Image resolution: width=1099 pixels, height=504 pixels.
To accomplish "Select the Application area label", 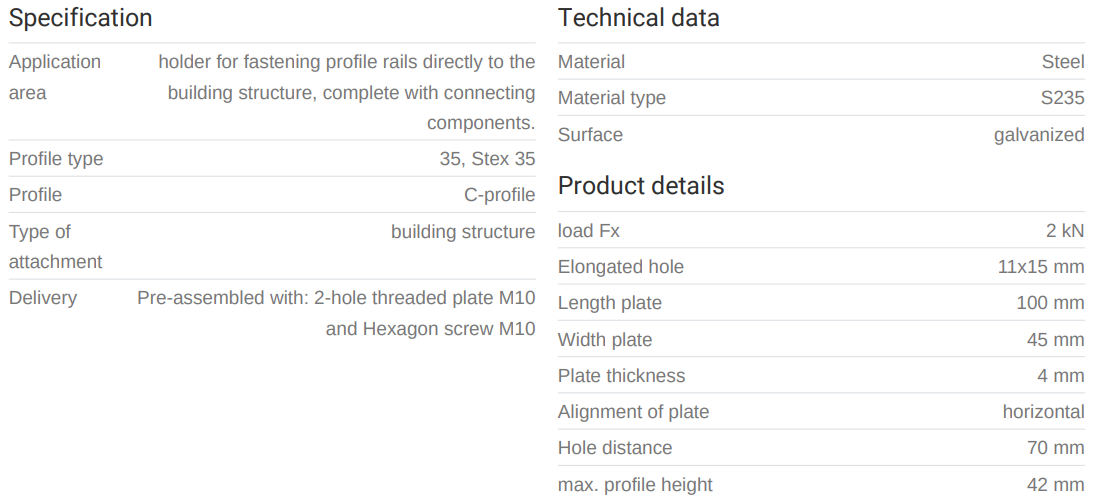I will (55, 77).
